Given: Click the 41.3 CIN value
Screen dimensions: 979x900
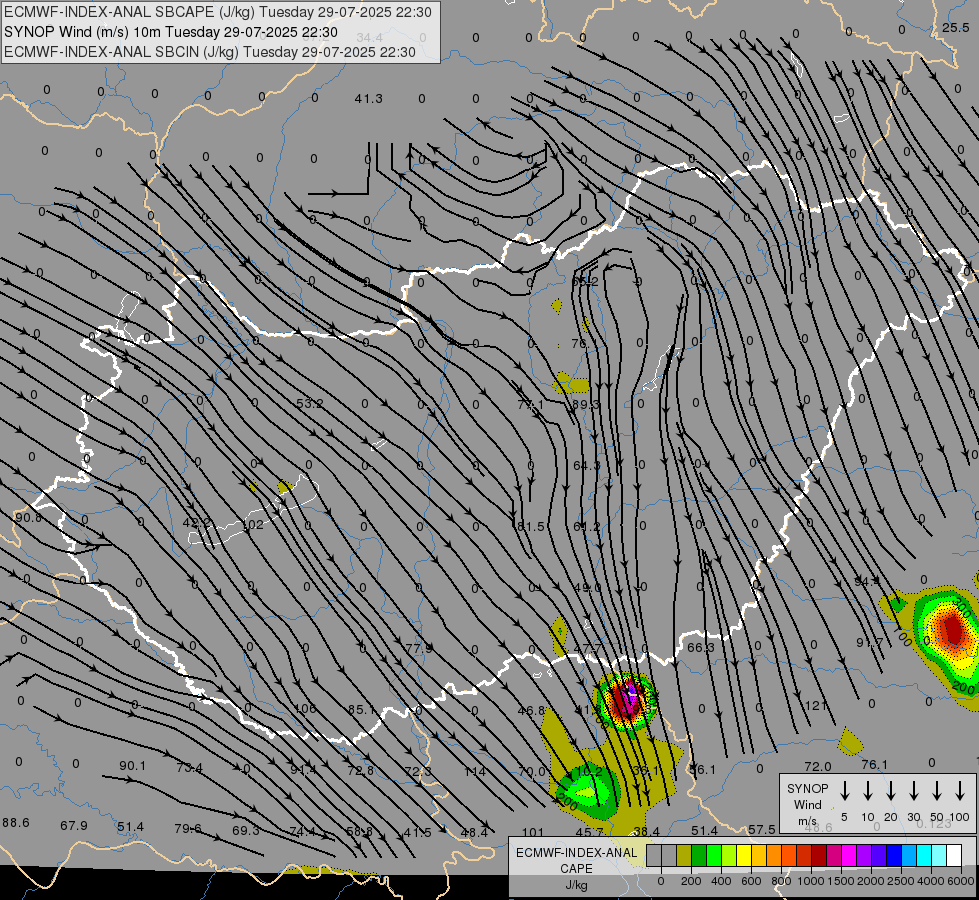Looking at the screenshot, I should coord(368,99).
